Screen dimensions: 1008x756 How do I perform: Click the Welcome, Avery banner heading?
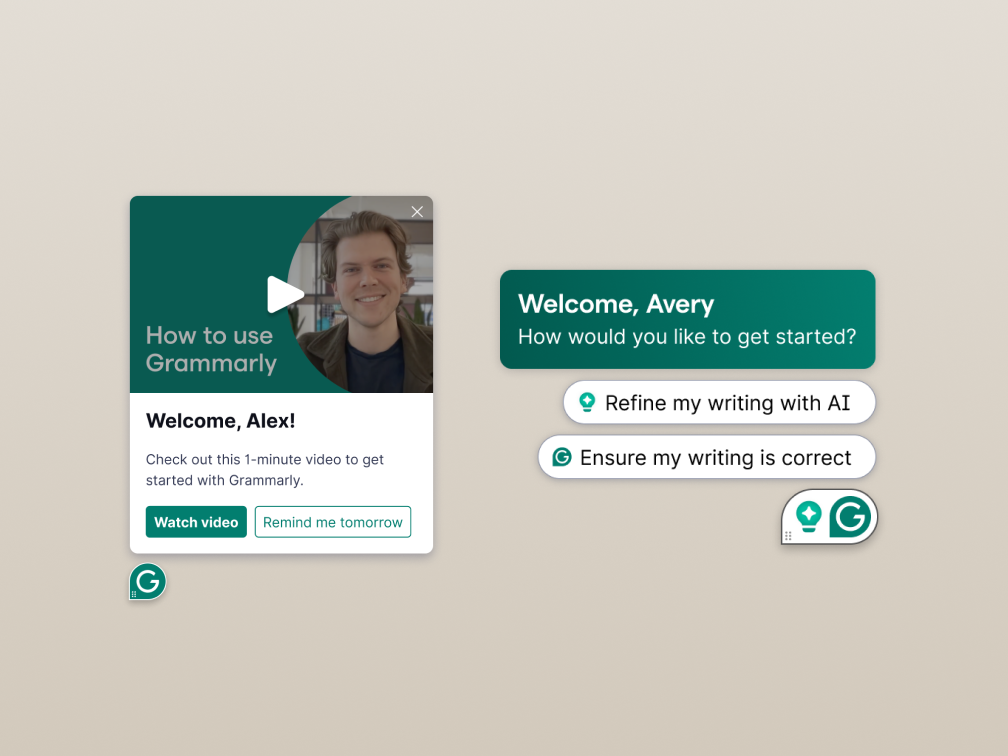click(616, 304)
